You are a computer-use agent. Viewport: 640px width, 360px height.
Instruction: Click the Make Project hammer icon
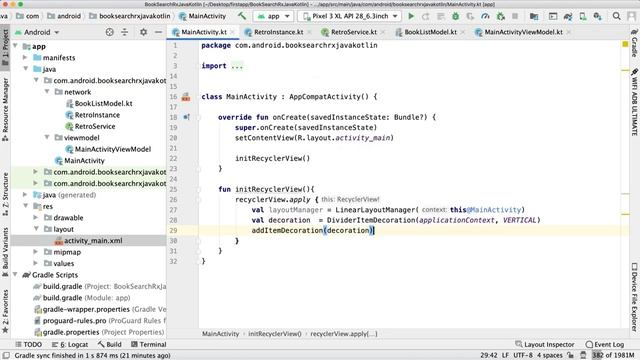point(242,16)
